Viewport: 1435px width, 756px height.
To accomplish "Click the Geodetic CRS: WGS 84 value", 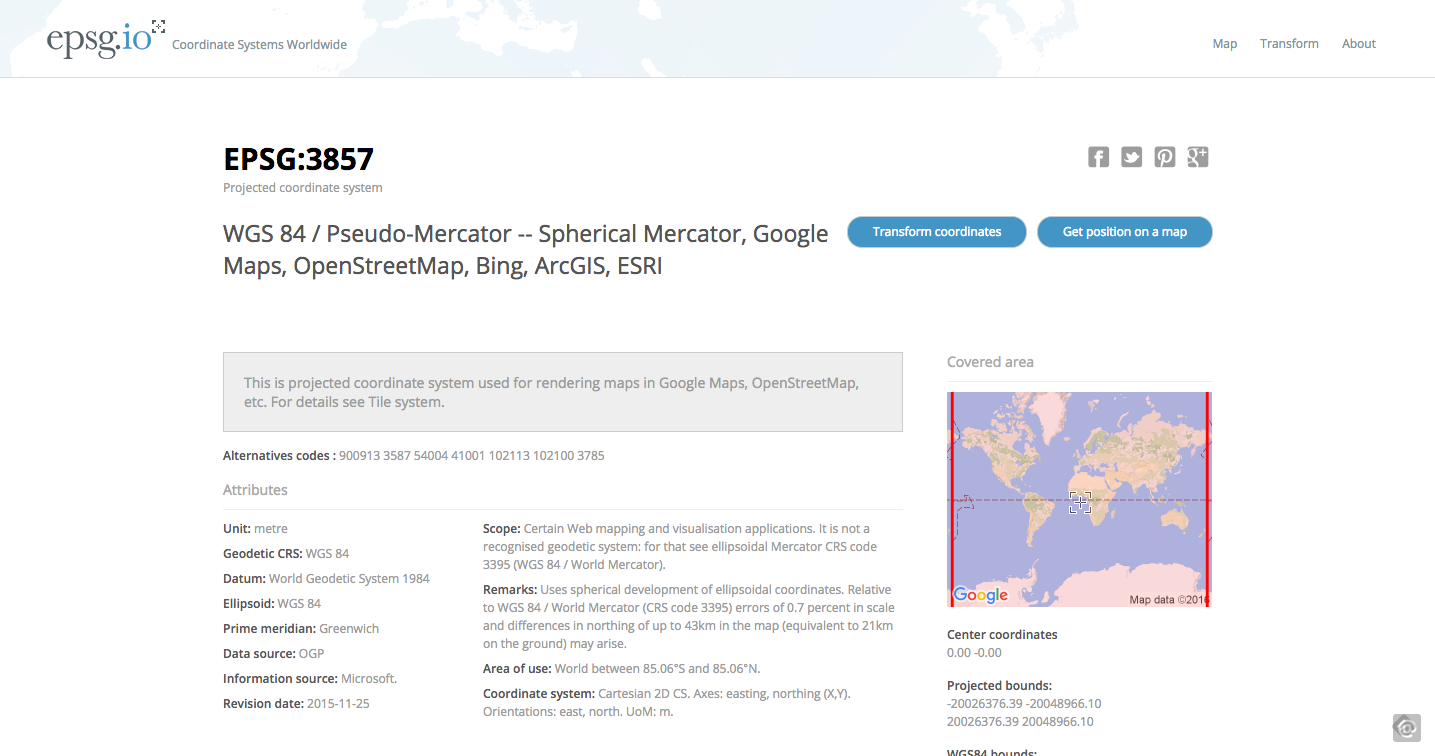I will [327, 554].
